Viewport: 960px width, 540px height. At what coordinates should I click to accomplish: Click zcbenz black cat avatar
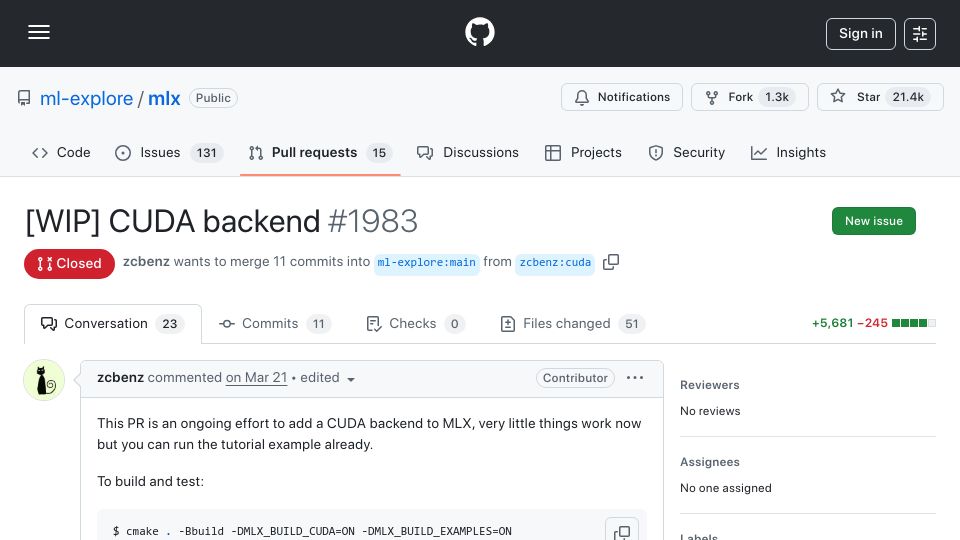(44, 380)
